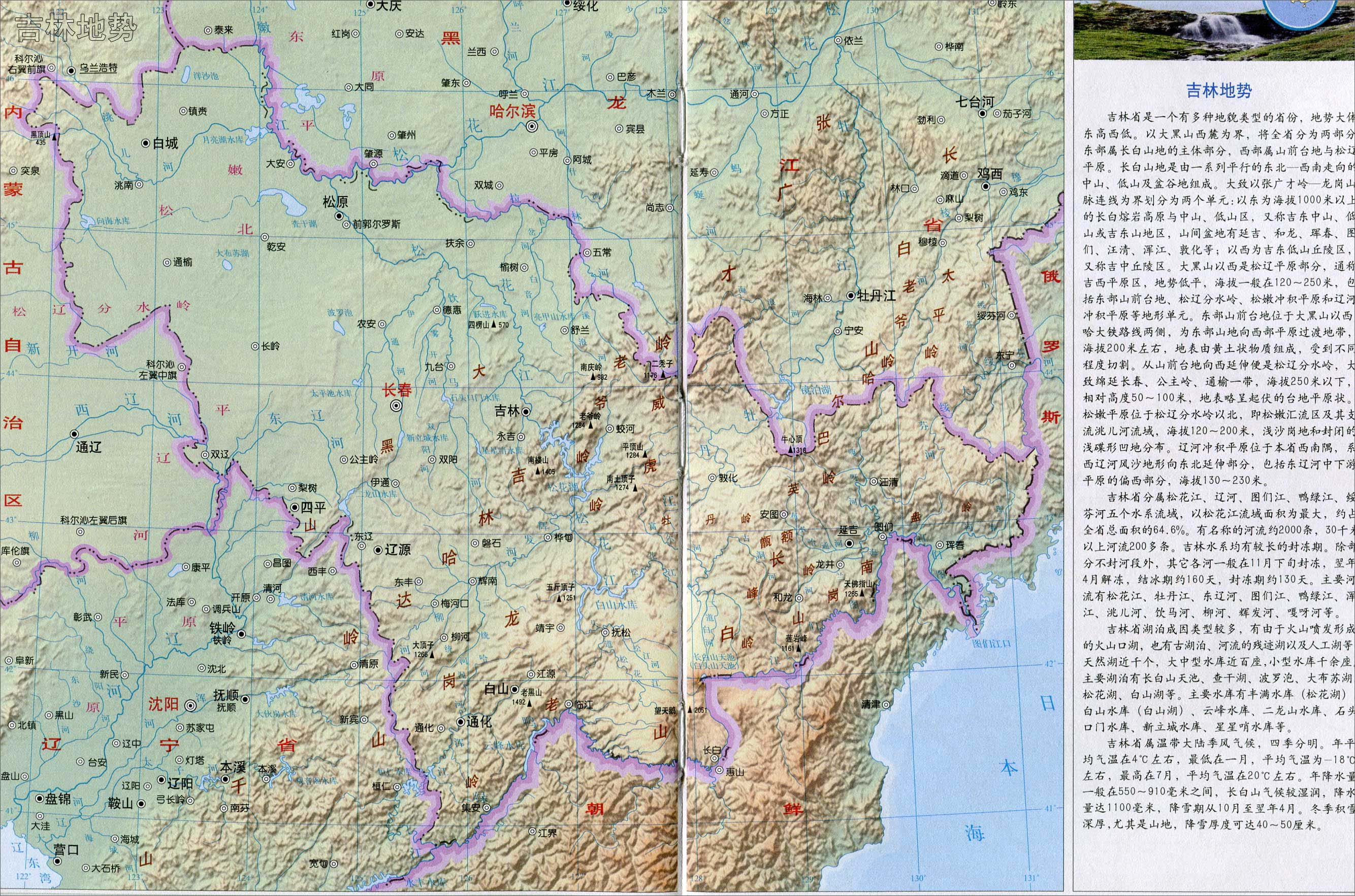1355x896 pixels.
Task: Click the Tongliao city label
Action: pos(88,447)
